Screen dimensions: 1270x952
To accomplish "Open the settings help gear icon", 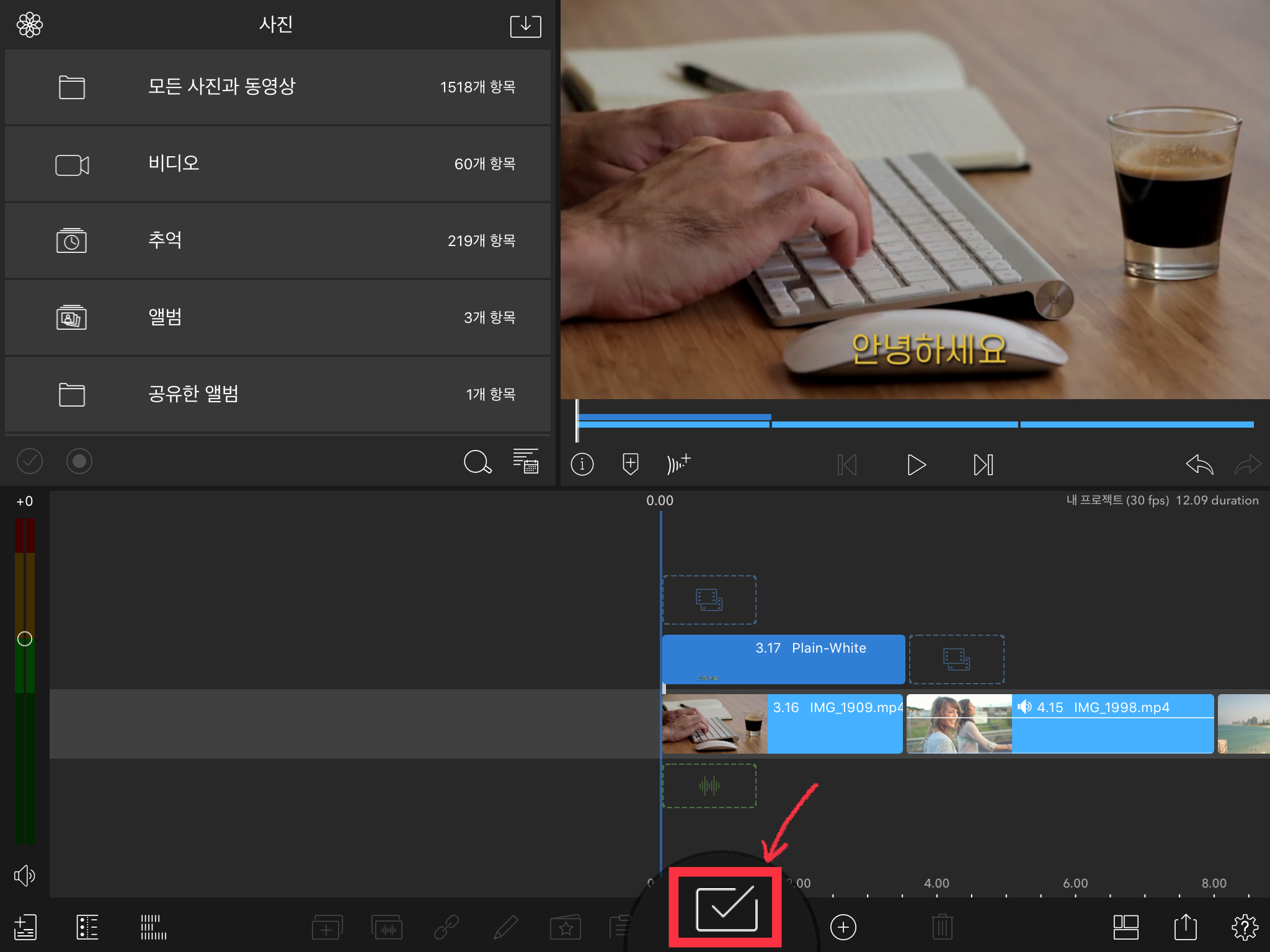I will click(x=1244, y=927).
